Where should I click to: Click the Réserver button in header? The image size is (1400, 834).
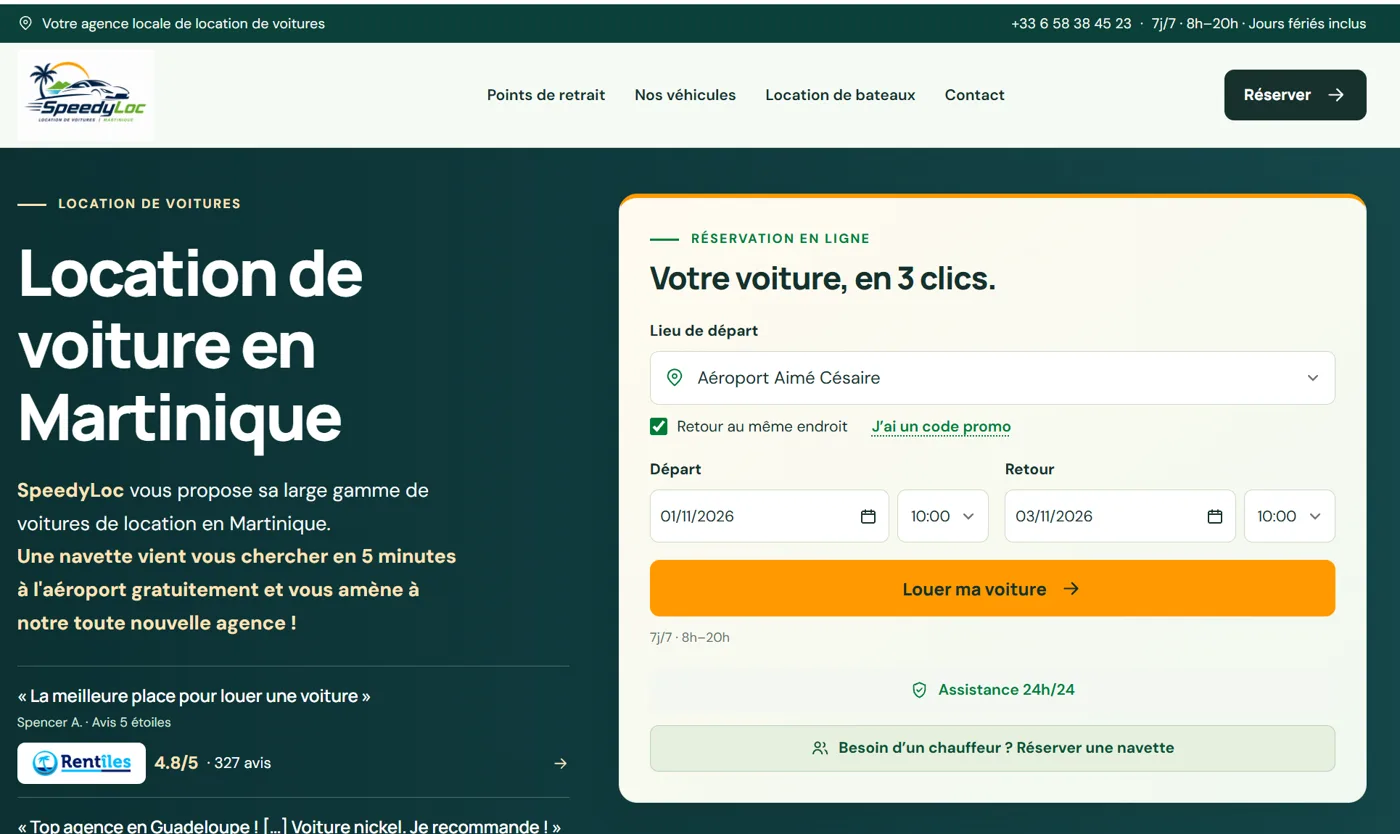pos(1295,95)
